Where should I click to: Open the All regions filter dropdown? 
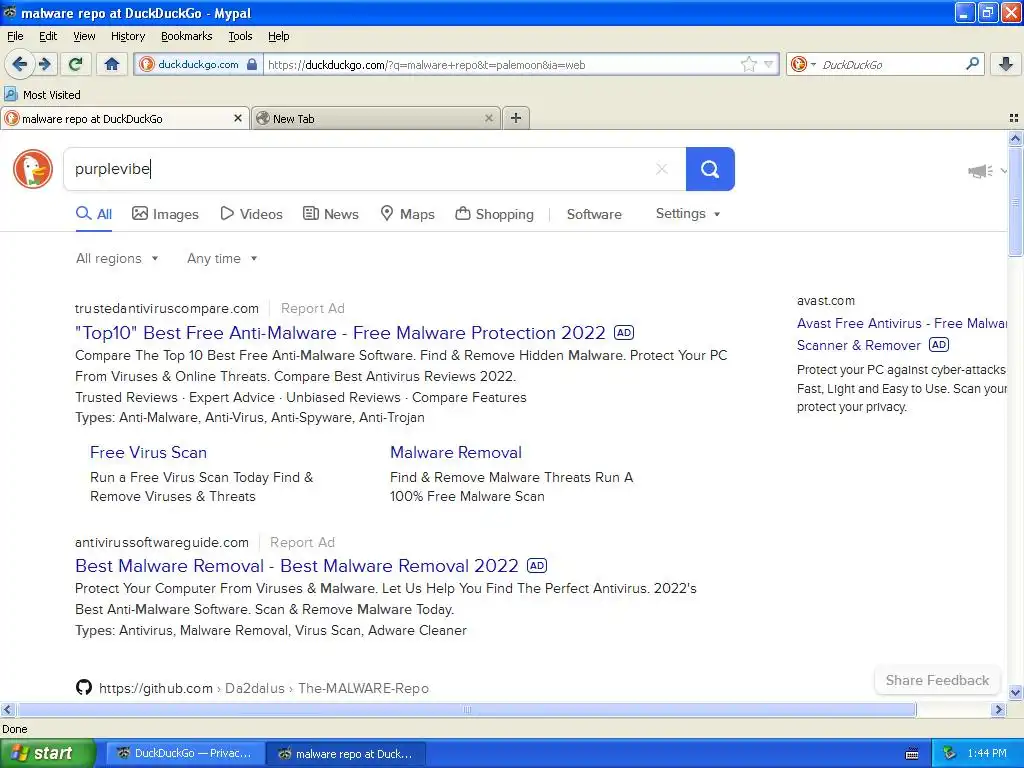point(117,259)
